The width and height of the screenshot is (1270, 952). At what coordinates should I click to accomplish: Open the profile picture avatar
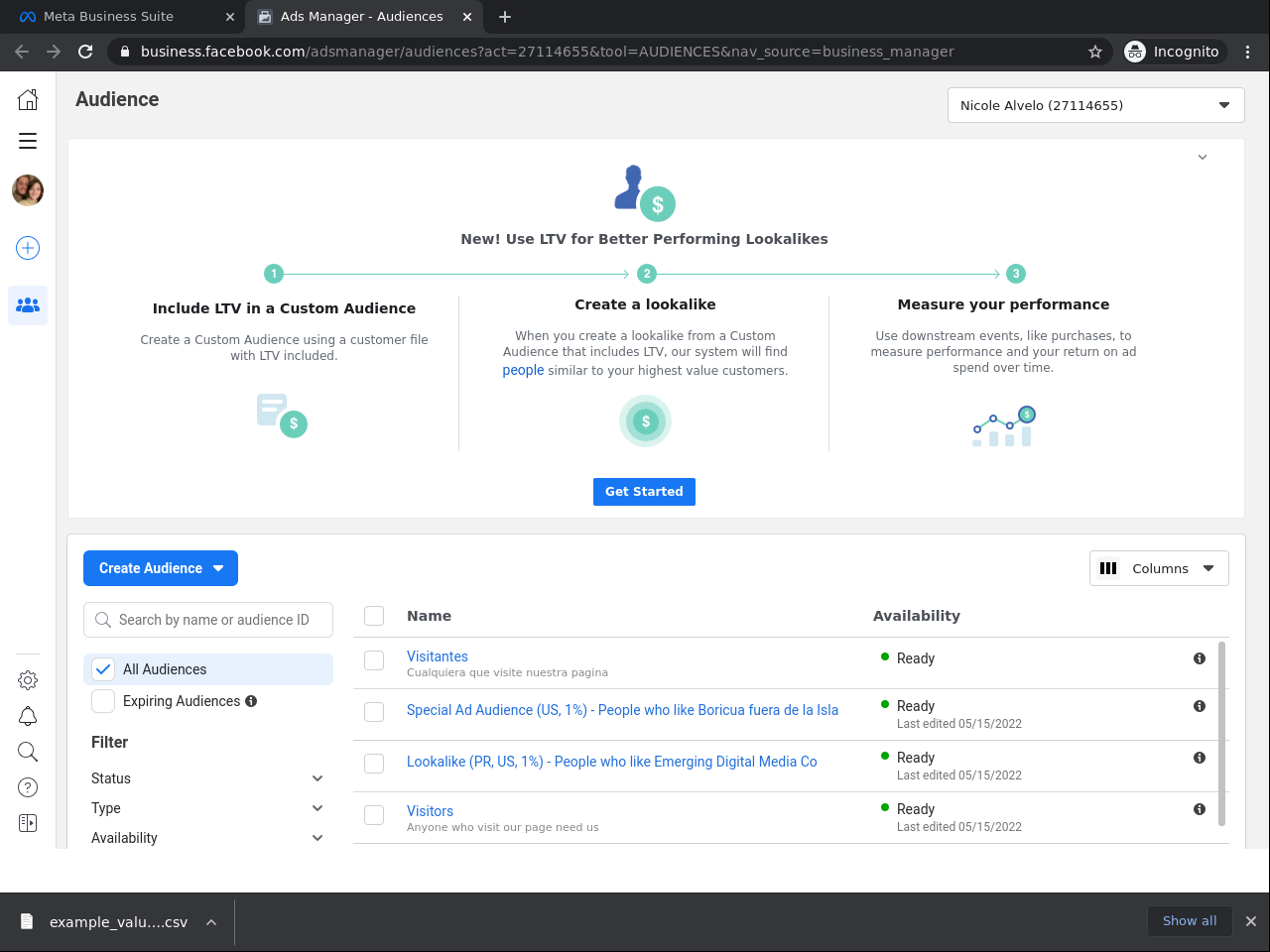pos(28,190)
